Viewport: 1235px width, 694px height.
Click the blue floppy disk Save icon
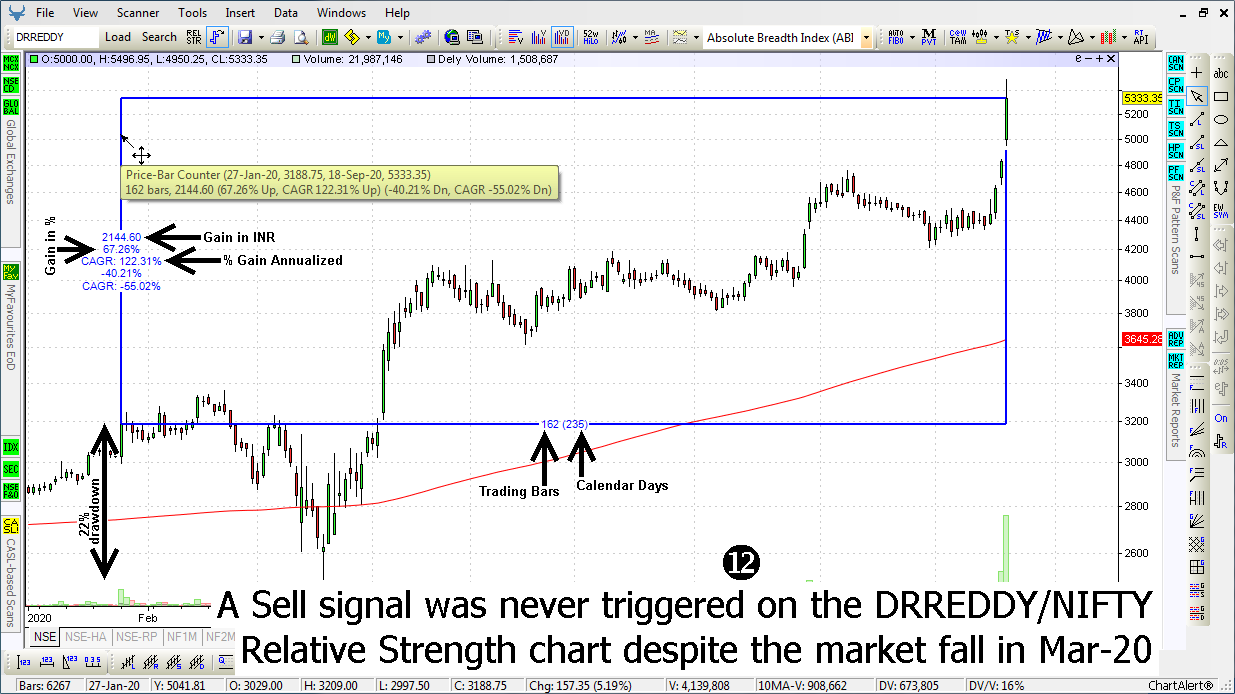click(x=245, y=37)
